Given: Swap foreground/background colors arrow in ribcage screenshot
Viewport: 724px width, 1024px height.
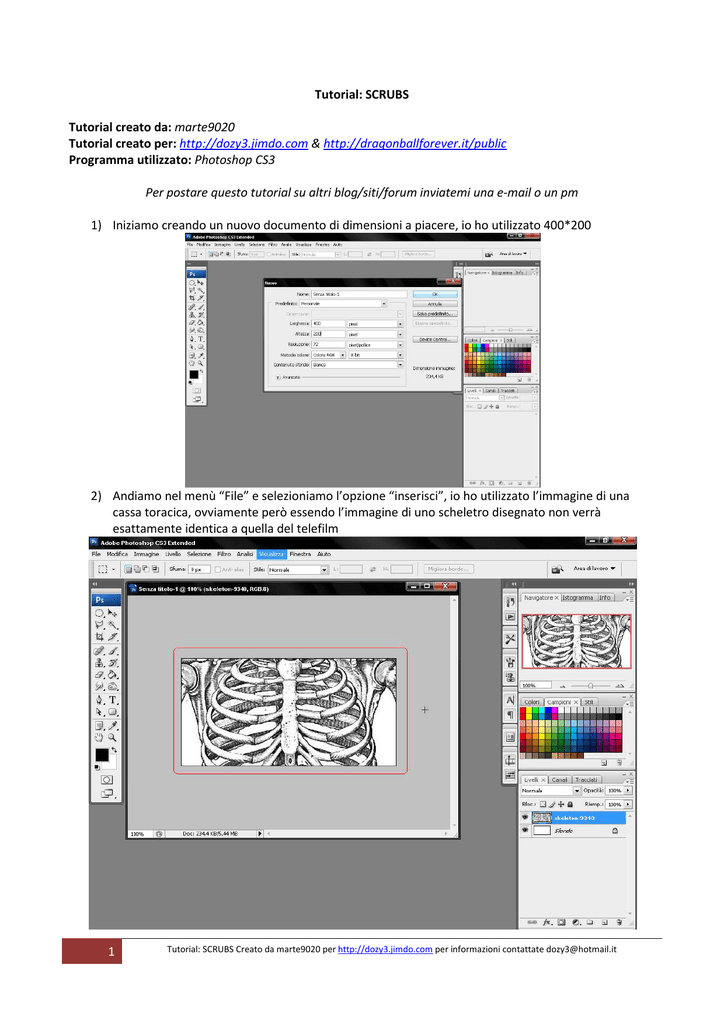Looking at the screenshot, I should coord(114,749).
